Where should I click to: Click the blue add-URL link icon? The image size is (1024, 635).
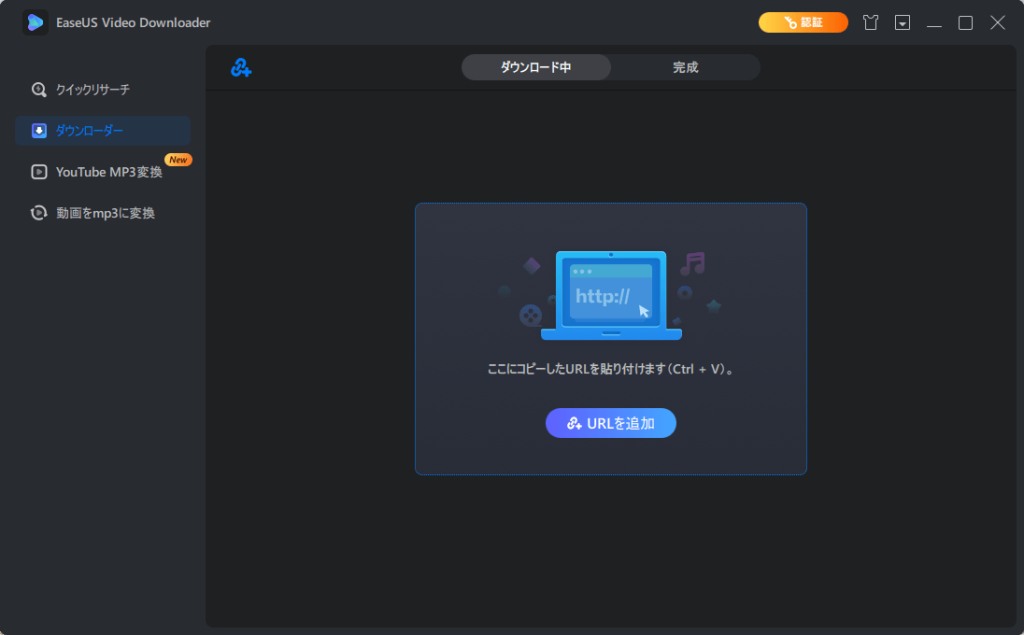(239, 67)
